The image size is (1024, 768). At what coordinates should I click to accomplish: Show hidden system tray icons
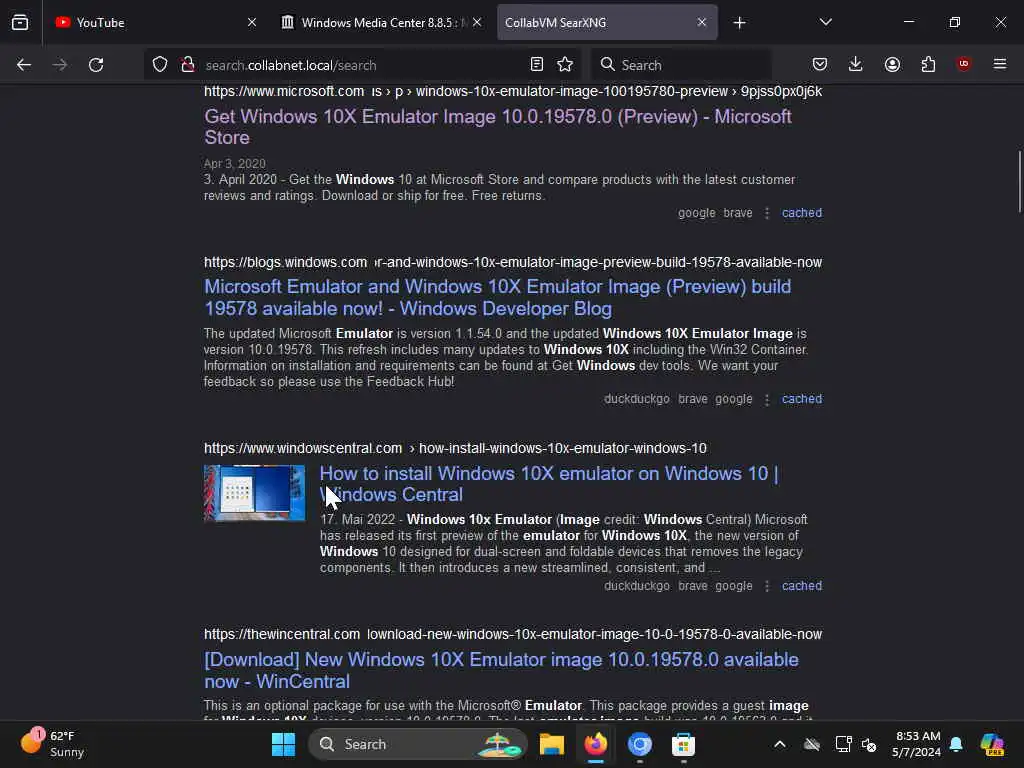pos(780,744)
